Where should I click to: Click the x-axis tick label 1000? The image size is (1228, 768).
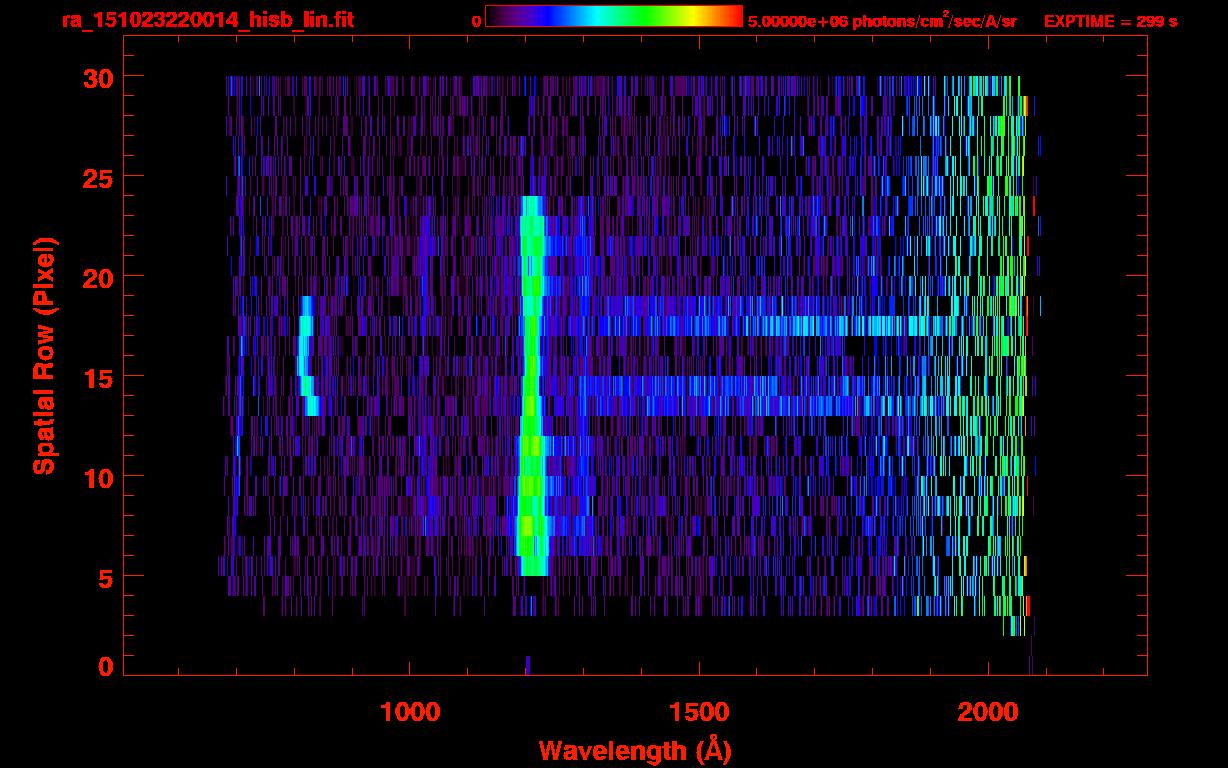pos(410,712)
